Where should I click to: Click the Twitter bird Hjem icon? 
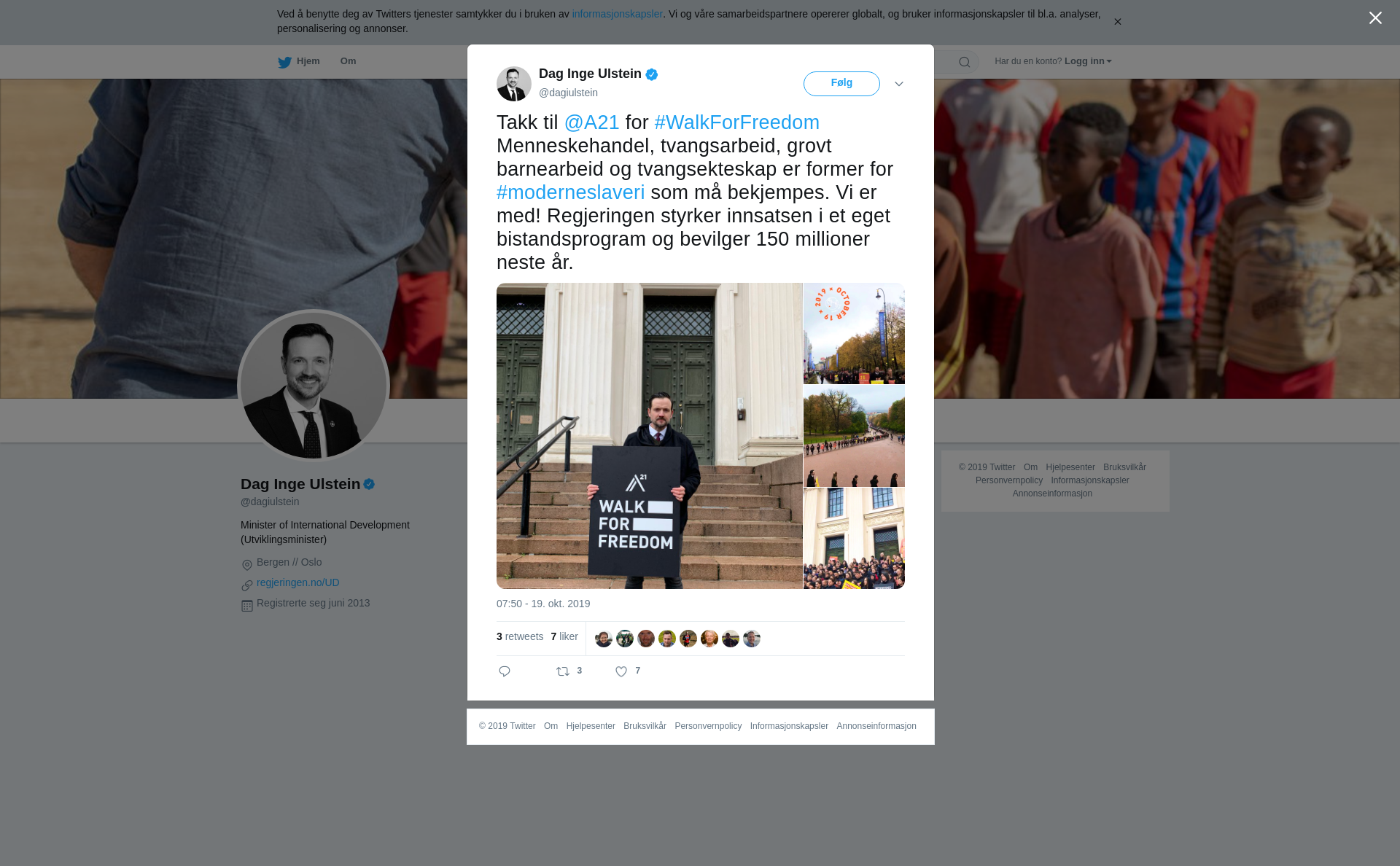pyautogui.click(x=285, y=63)
